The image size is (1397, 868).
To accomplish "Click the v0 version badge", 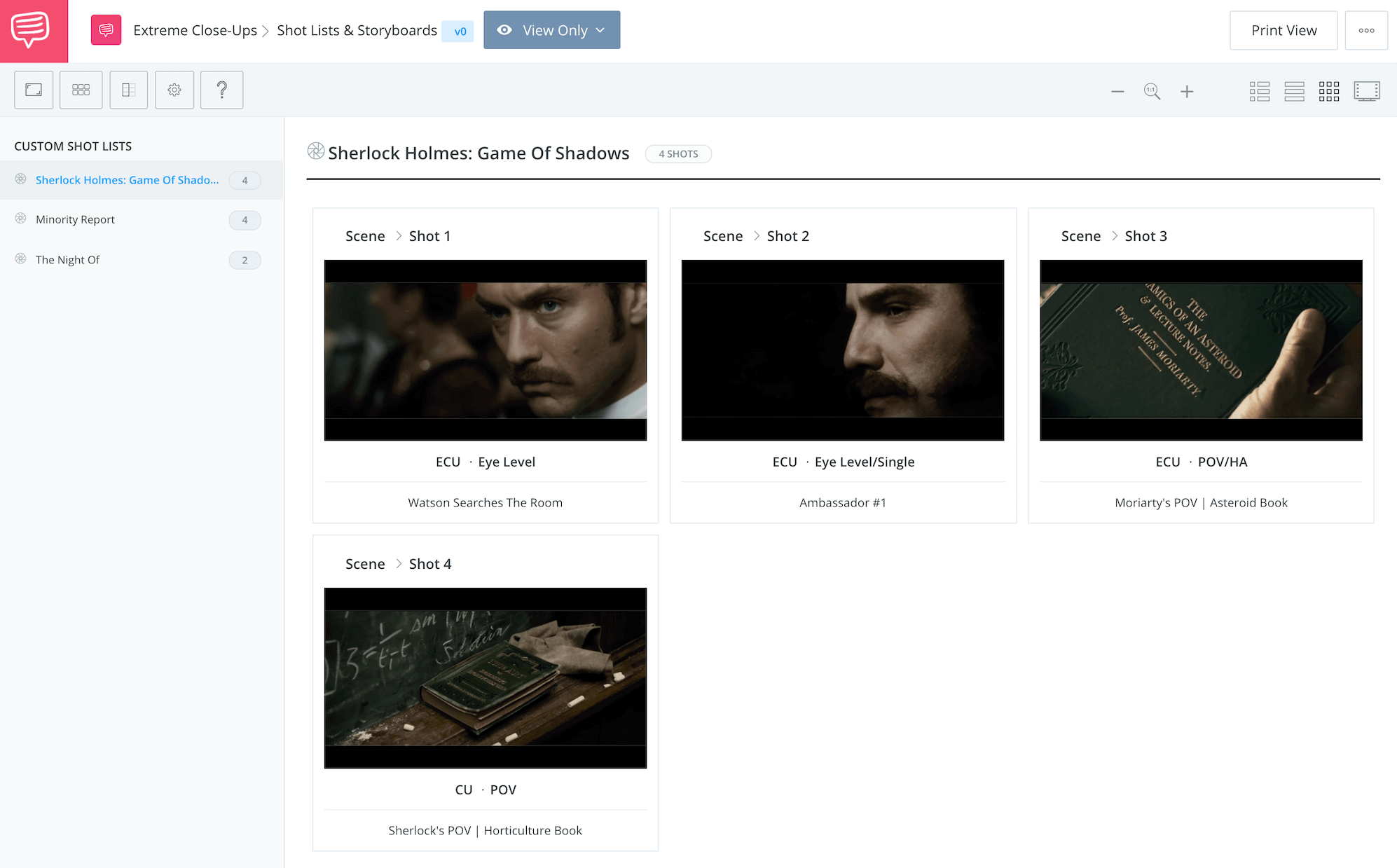I will (x=459, y=32).
